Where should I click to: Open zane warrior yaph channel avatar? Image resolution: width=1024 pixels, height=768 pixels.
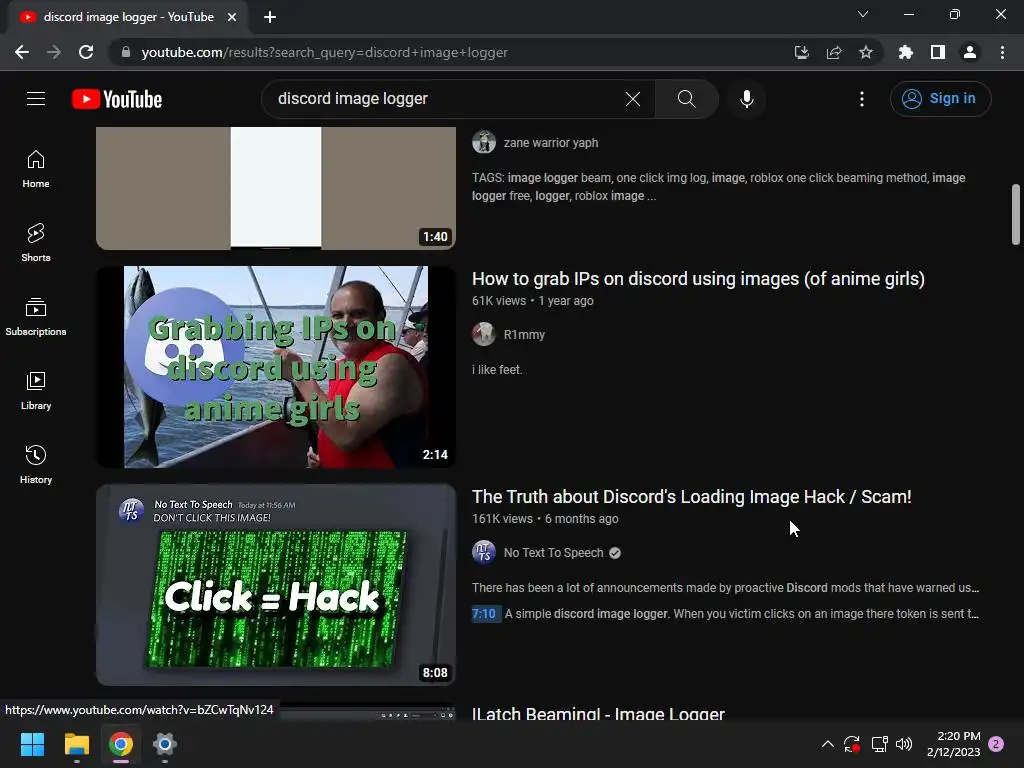click(x=484, y=142)
